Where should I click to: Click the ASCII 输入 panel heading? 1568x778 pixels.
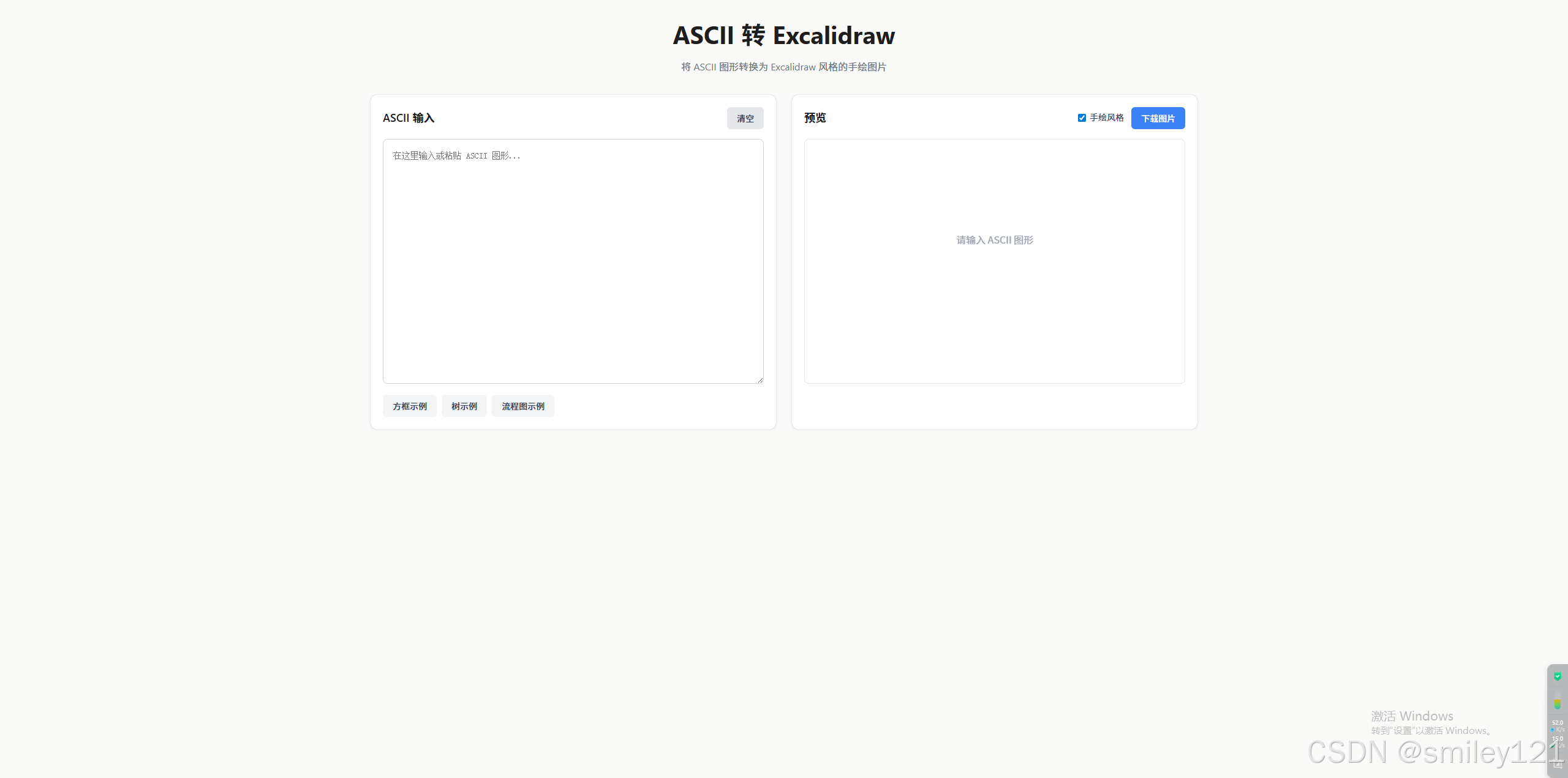point(409,118)
